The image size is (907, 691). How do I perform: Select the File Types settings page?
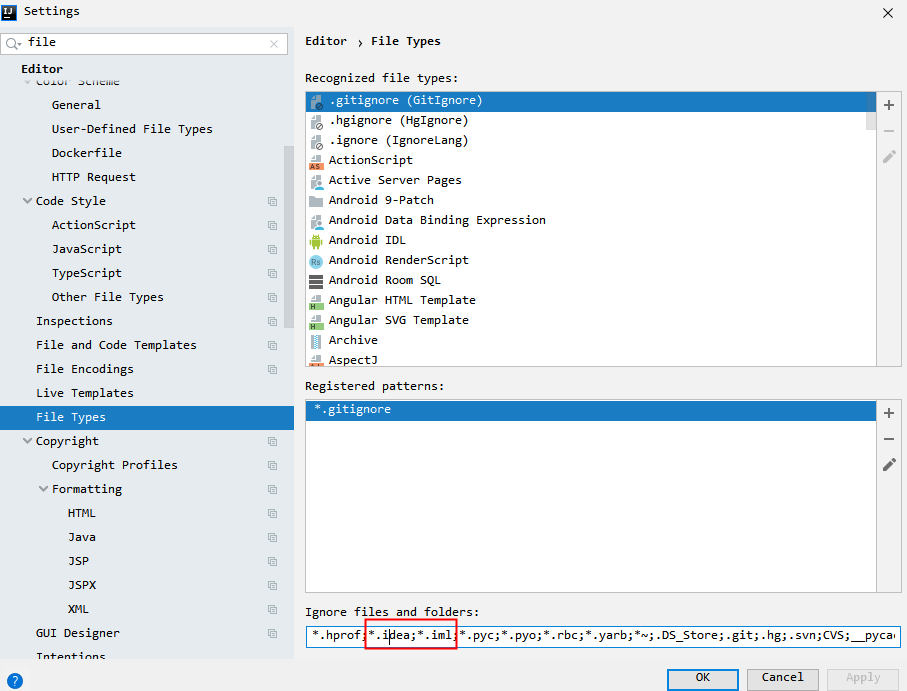[x=147, y=417]
